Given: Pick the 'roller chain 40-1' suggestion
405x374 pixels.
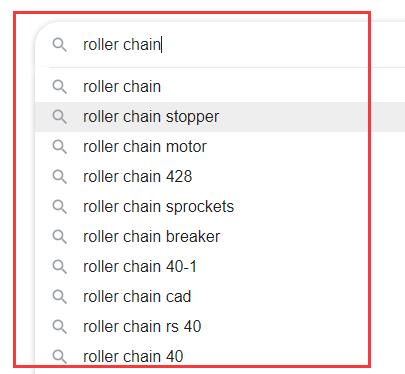Looking at the screenshot, I should point(220,267).
